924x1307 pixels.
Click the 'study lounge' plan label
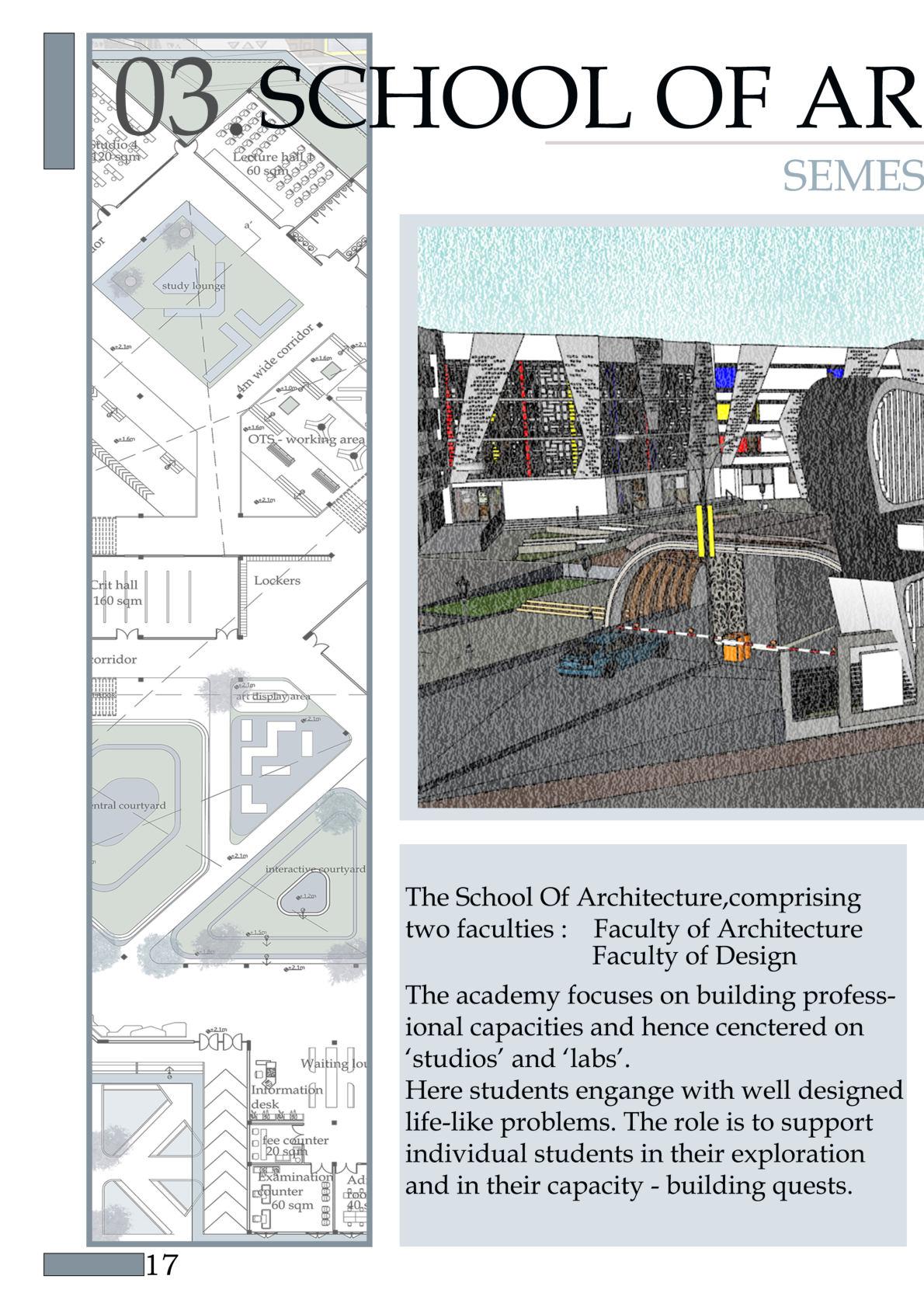click(193, 286)
